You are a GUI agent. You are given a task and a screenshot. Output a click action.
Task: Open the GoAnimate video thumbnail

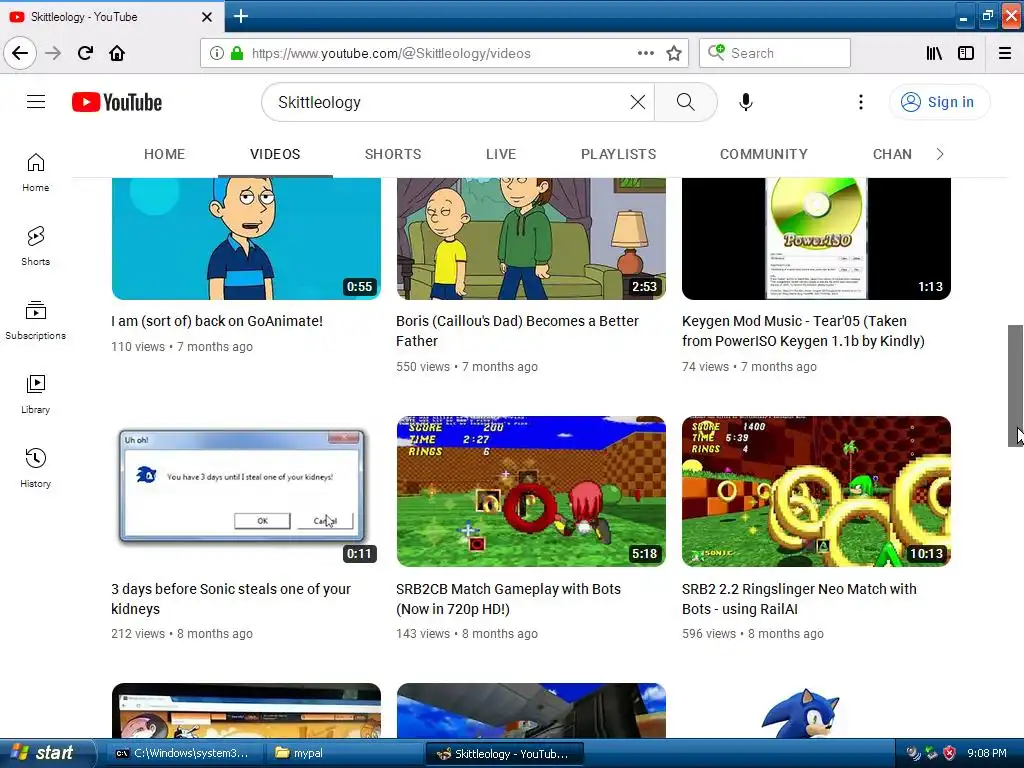(x=246, y=238)
